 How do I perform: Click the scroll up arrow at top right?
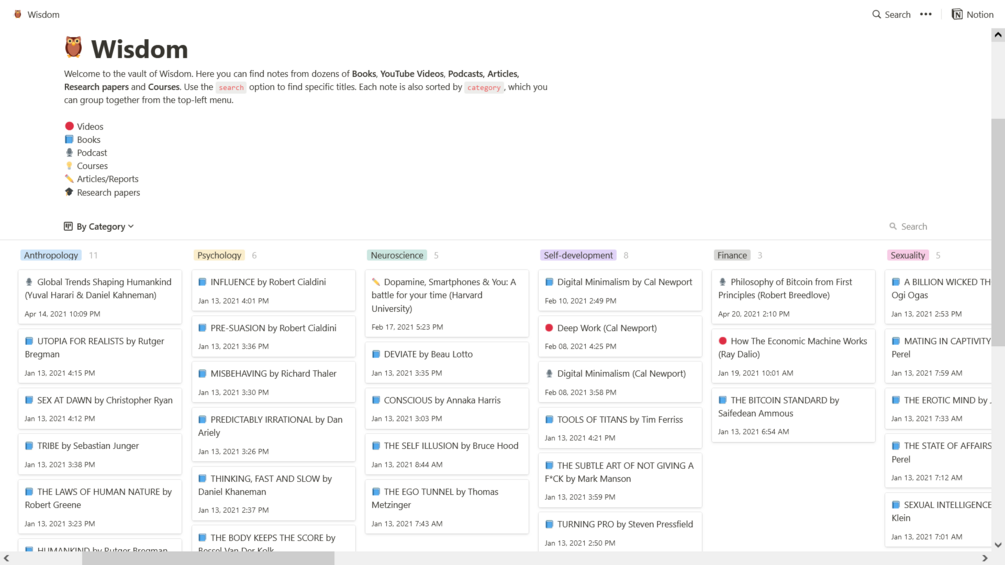coord(998,35)
